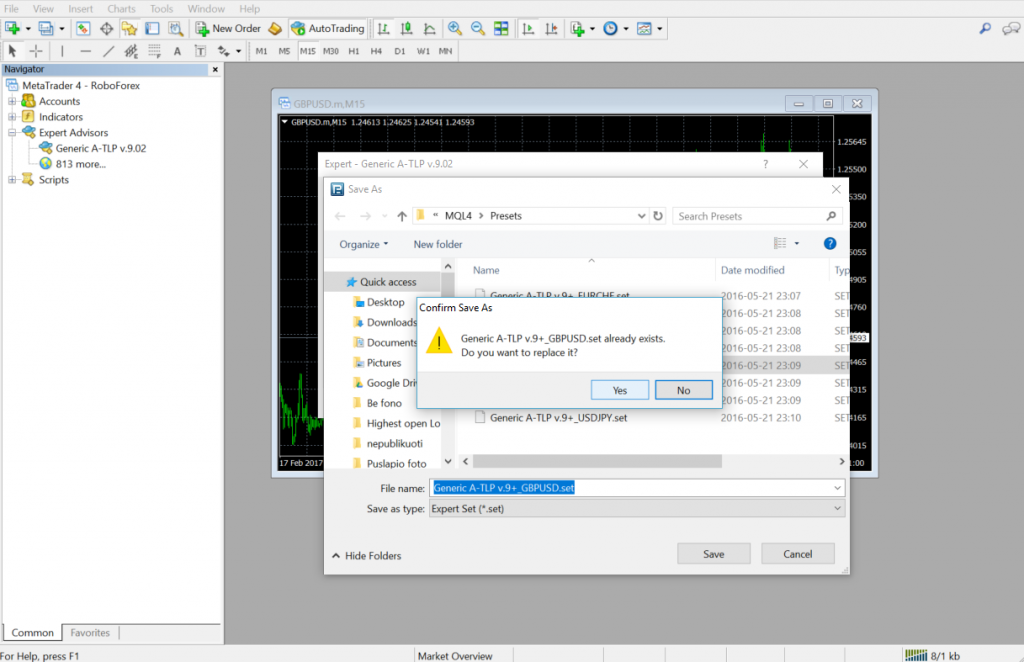Open the indicators list icon
Image resolution: width=1024 pixels, height=662 pixels.
coord(577,28)
